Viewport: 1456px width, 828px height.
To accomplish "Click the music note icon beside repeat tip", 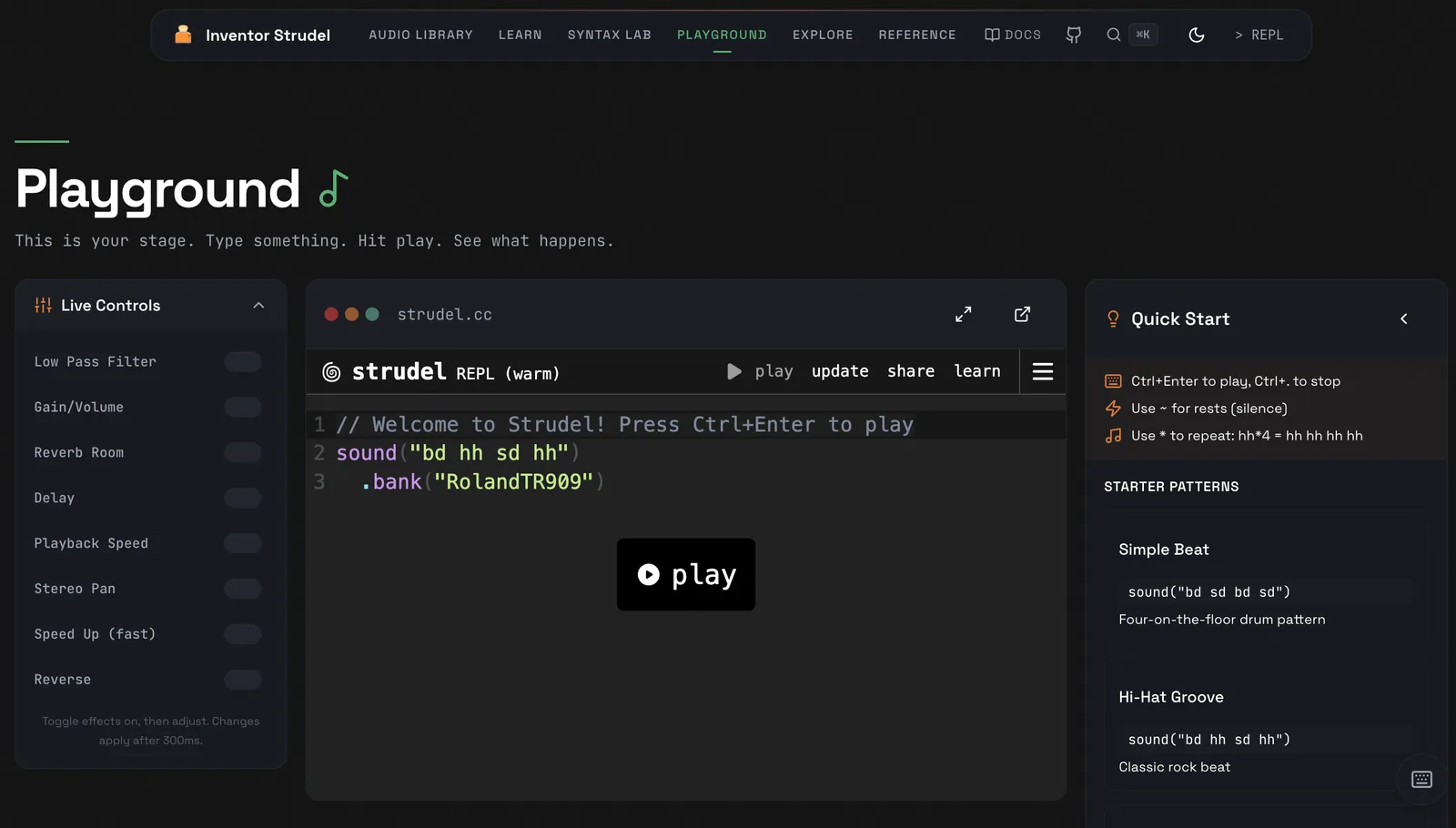I will (x=1113, y=436).
